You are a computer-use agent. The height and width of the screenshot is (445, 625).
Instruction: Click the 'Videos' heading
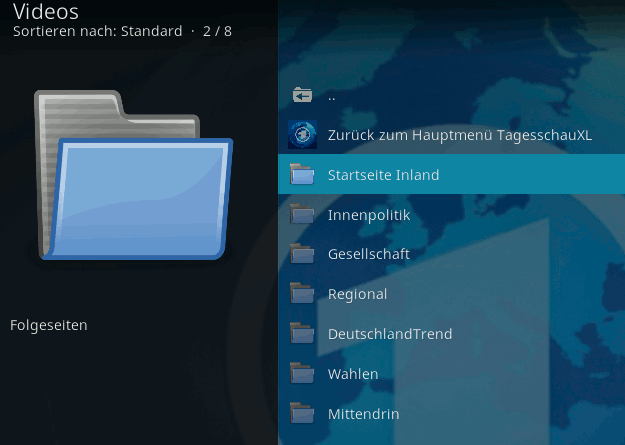click(46, 11)
